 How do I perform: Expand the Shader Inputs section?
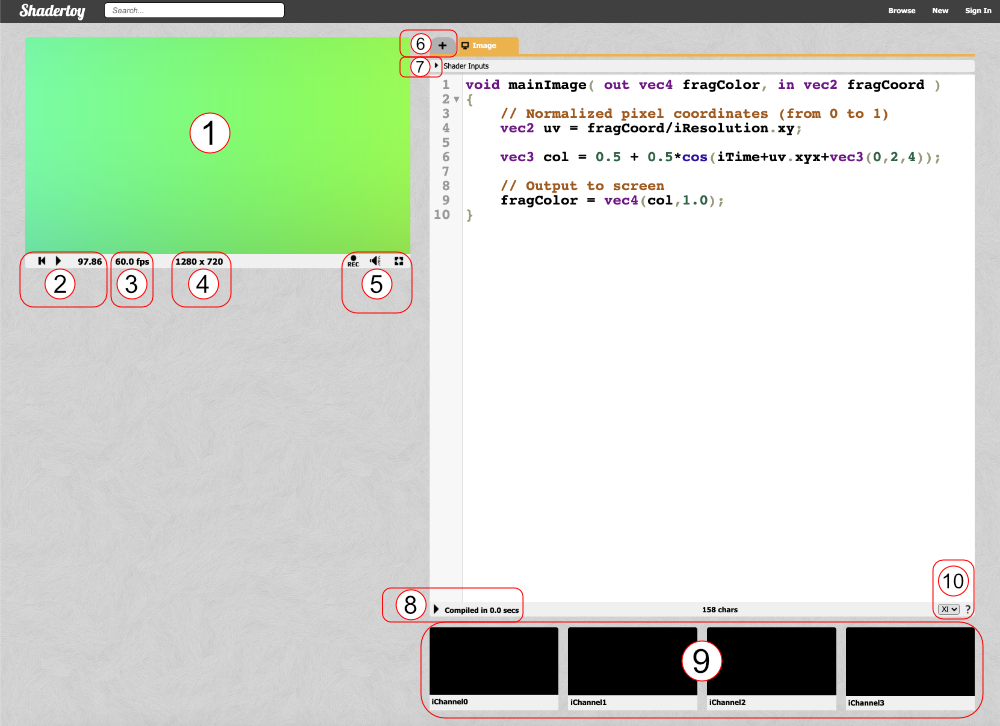pos(436,66)
